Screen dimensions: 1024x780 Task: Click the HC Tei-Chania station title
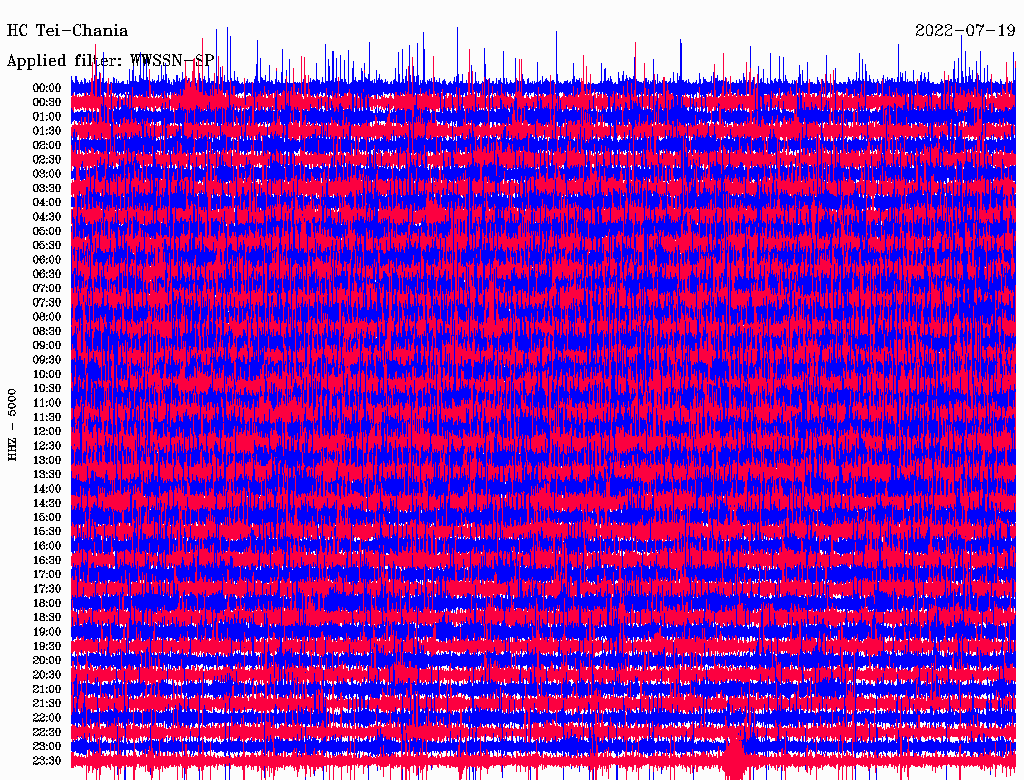pyautogui.click(x=67, y=31)
